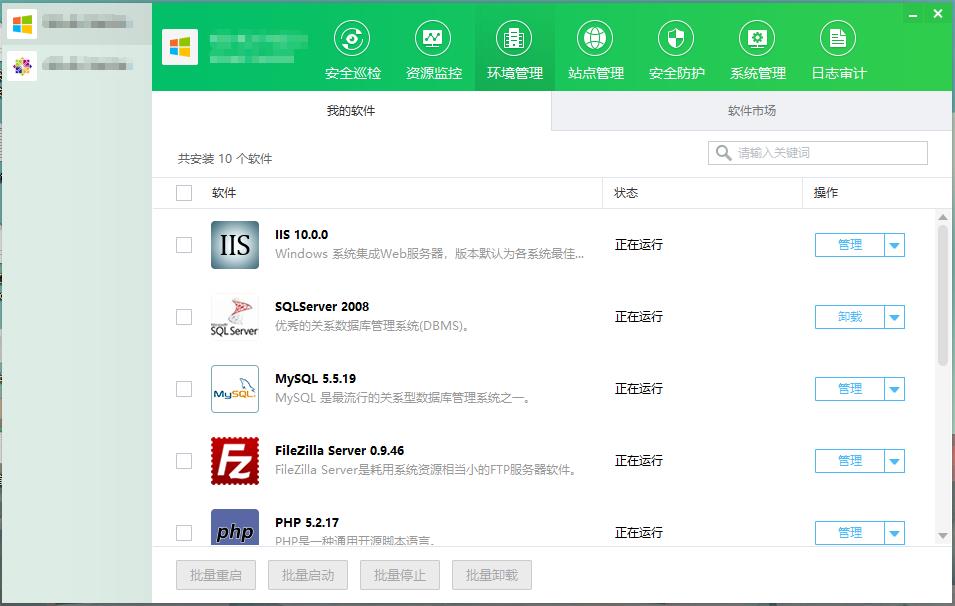Screen dimensions: 955x606
Task: Check the checkbox for MySQL 5.5.19
Action: click(183, 388)
